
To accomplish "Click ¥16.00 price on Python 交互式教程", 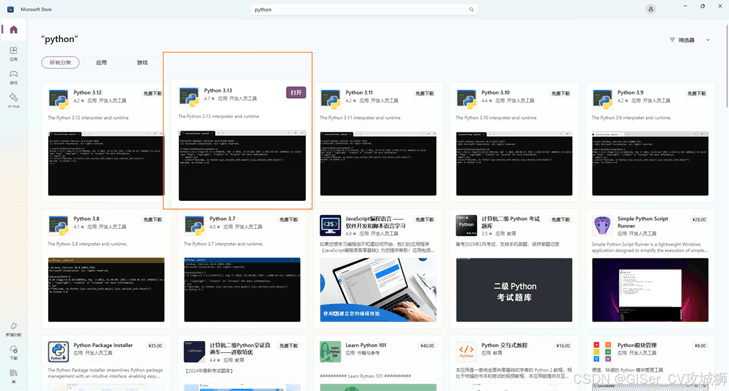I will click(x=563, y=346).
